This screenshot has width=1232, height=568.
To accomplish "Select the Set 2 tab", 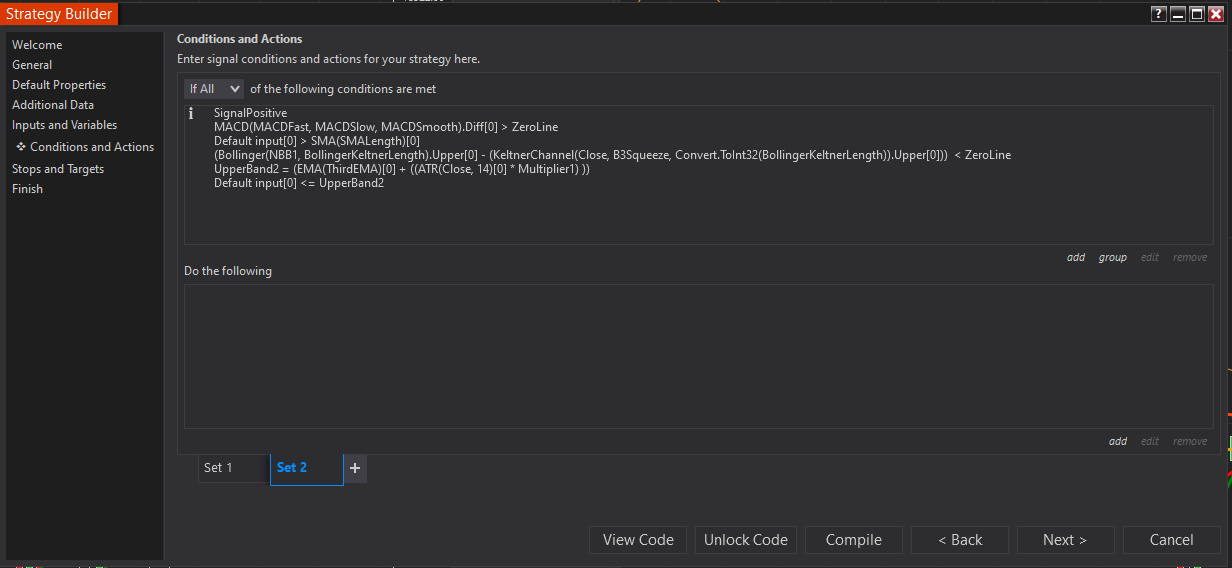I will pos(292,468).
